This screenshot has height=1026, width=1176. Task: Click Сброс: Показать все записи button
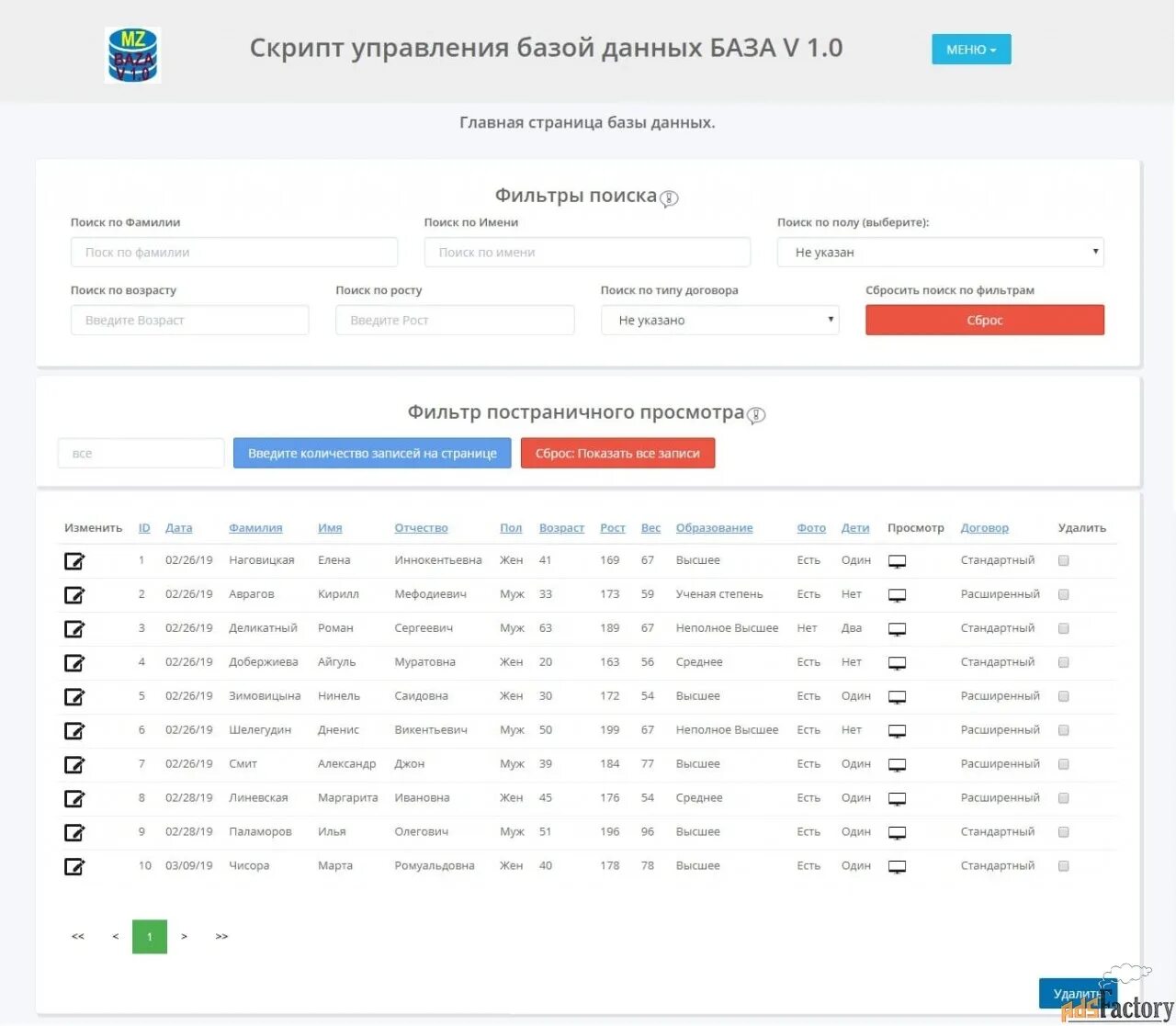click(x=617, y=454)
